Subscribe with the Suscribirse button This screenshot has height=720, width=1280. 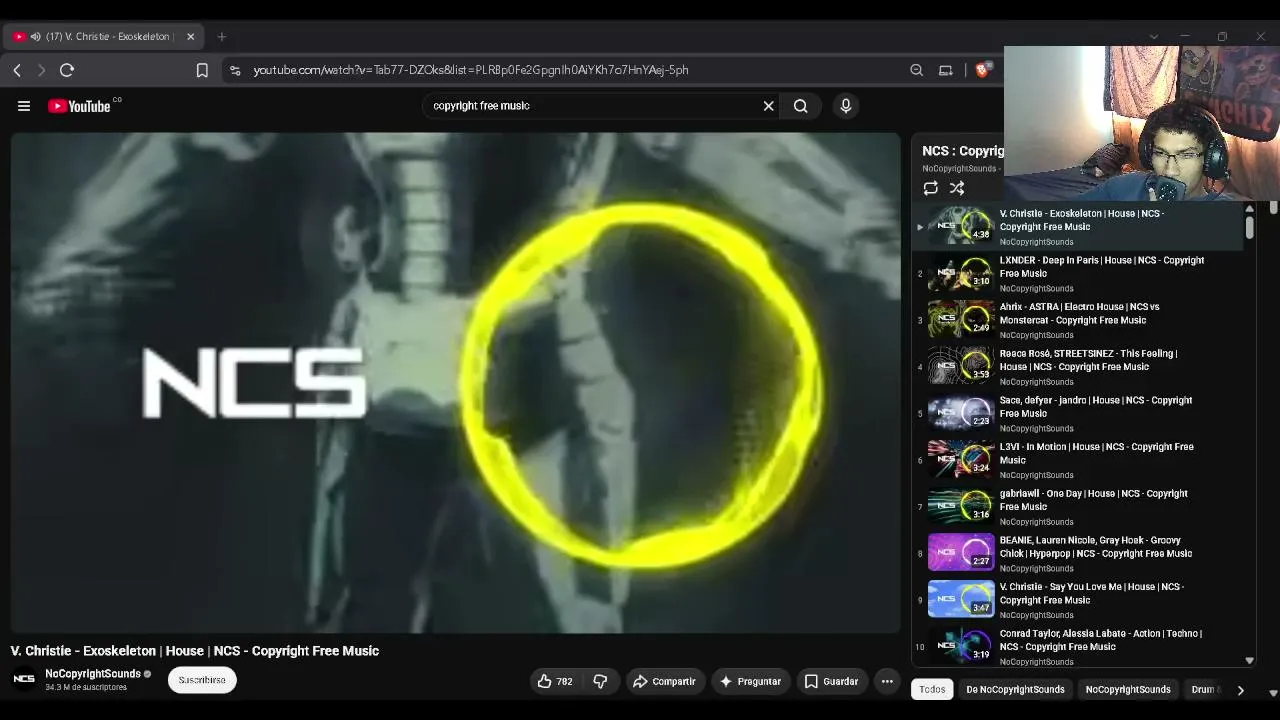click(x=202, y=680)
